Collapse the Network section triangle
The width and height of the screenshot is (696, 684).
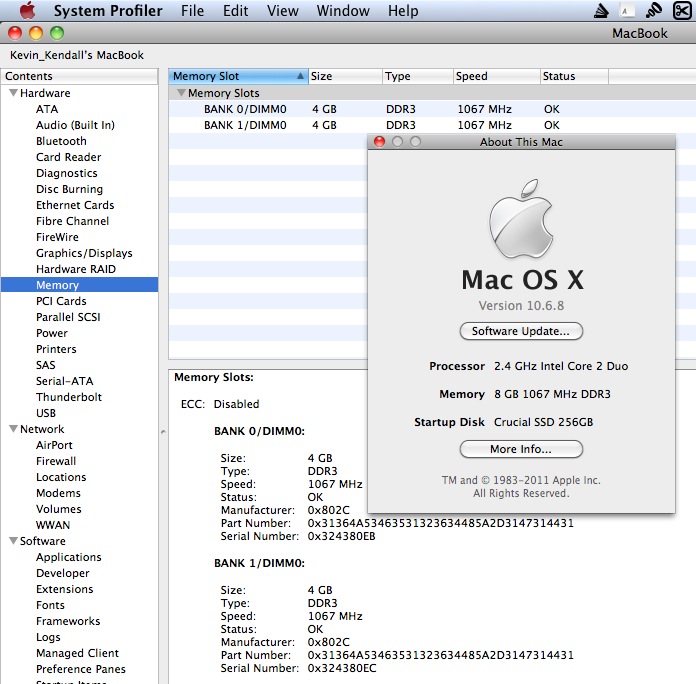pos(13,429)
